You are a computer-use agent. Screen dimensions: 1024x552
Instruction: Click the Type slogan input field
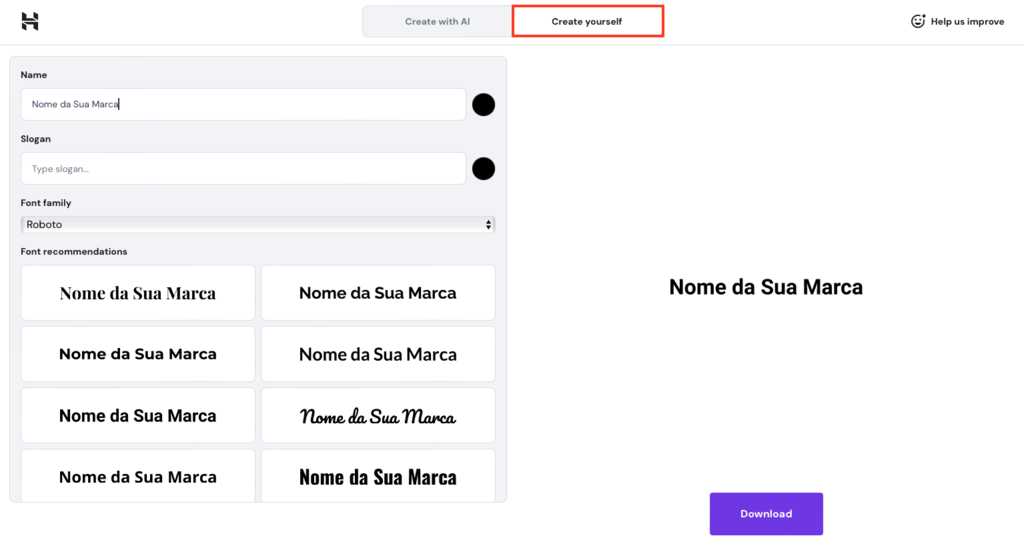click(243, 169)
